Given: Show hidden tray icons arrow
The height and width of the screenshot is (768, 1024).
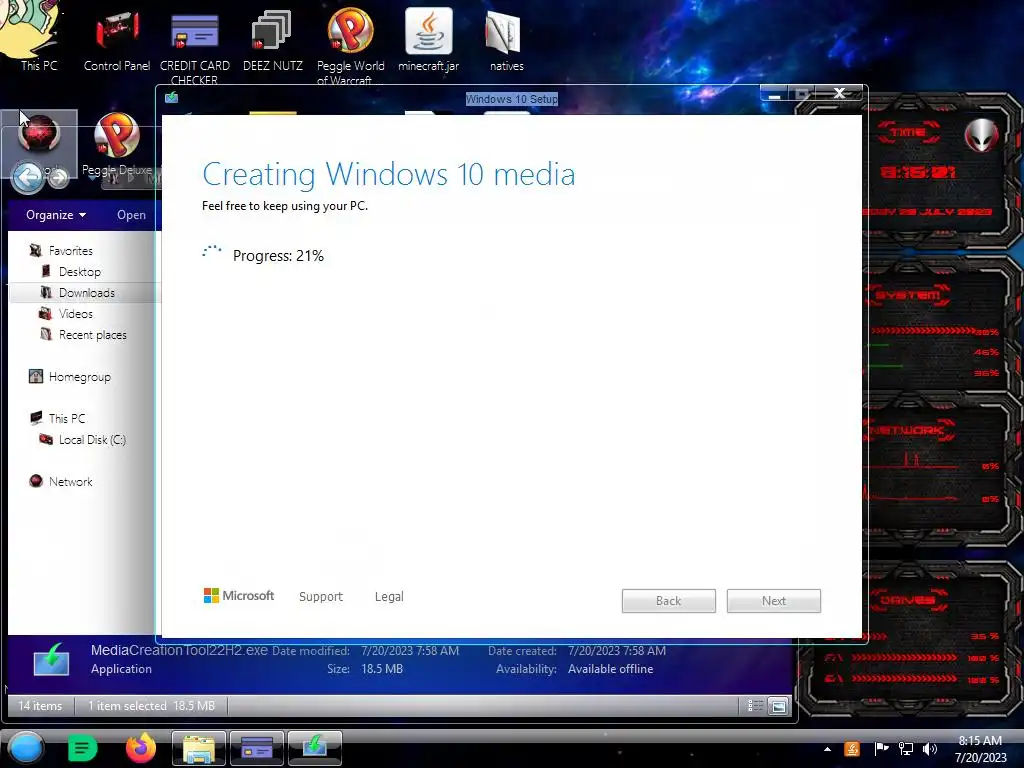Looking at the screenshot, I should point(827,749).
